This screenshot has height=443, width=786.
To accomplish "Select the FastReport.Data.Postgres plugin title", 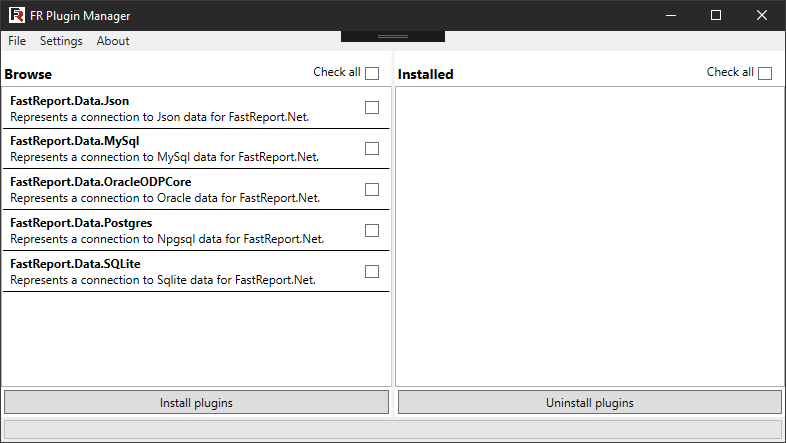I will pyautogui.click(x=81, y=223).
